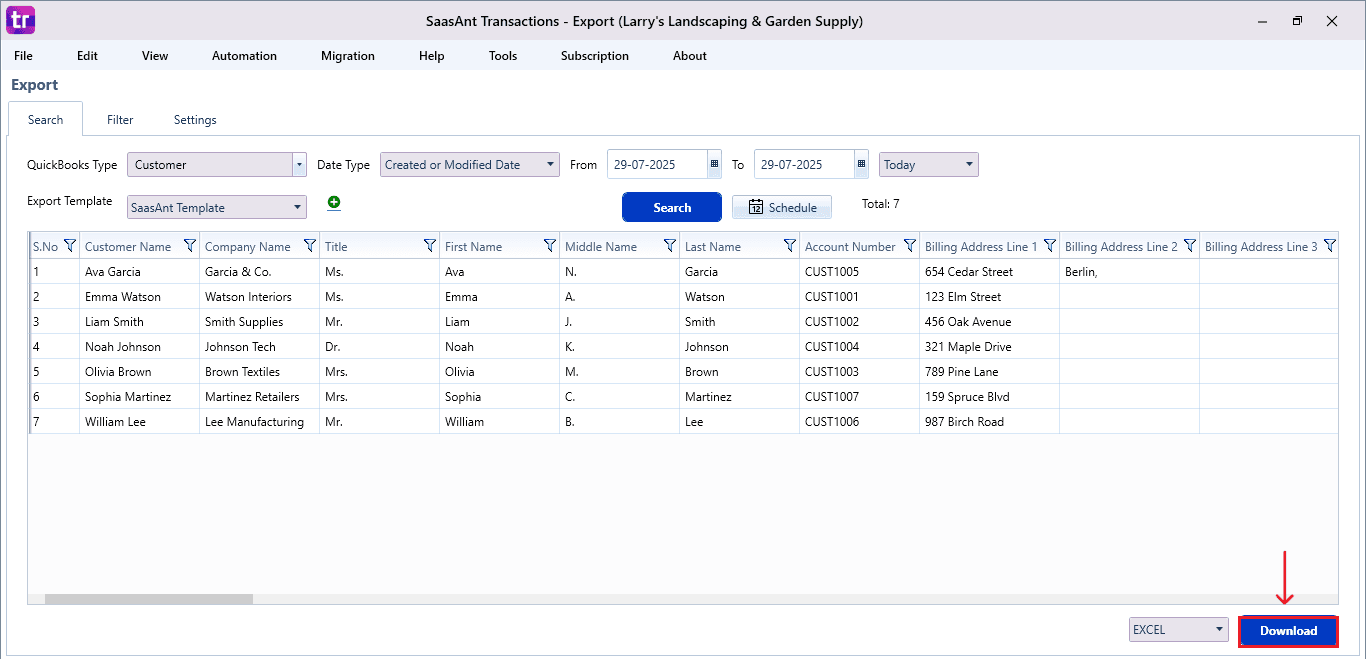Click the horizontal scrollbar thumb
The height and width of the screenshot is (659, 1366).
pyautogui.click(x=149, y=599)
